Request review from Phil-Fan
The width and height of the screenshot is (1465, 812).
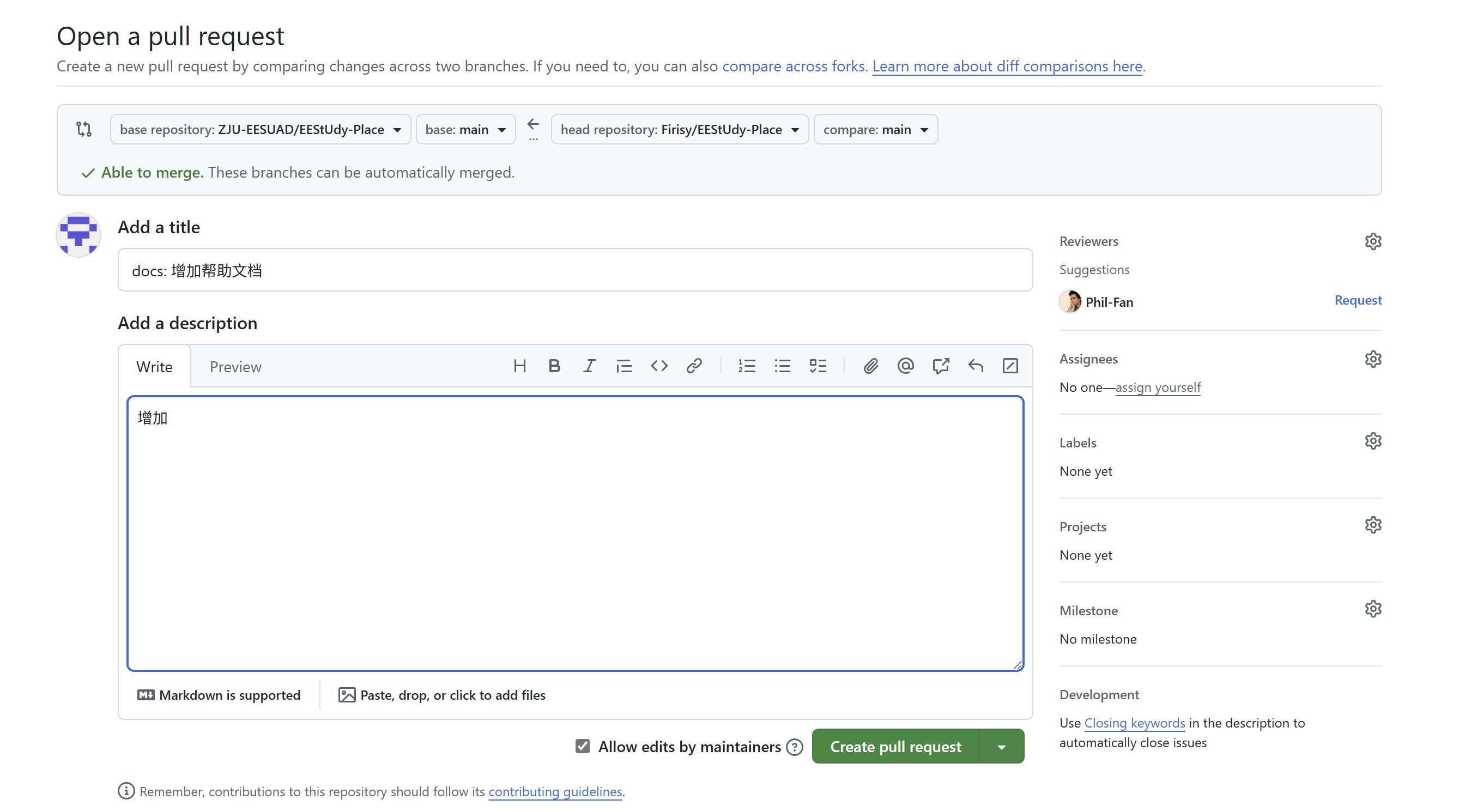coord(1358,300)
